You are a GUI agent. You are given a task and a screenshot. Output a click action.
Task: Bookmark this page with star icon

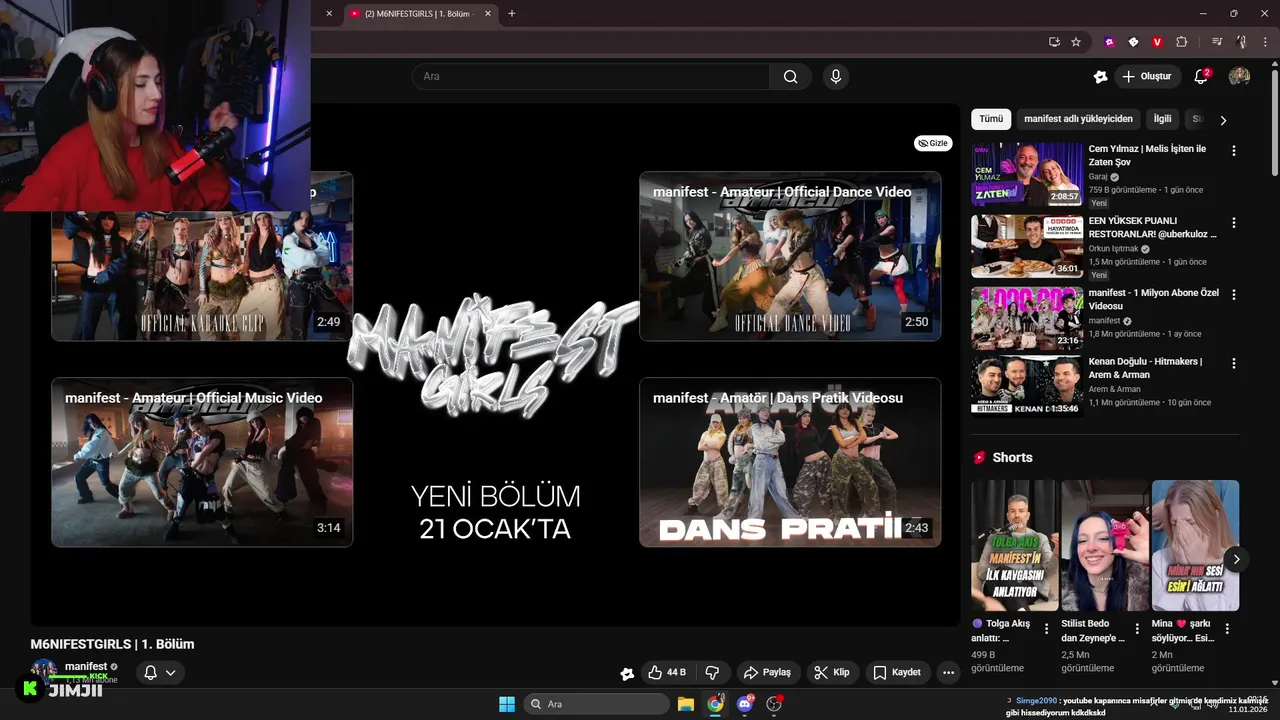tap(1076, 42)
